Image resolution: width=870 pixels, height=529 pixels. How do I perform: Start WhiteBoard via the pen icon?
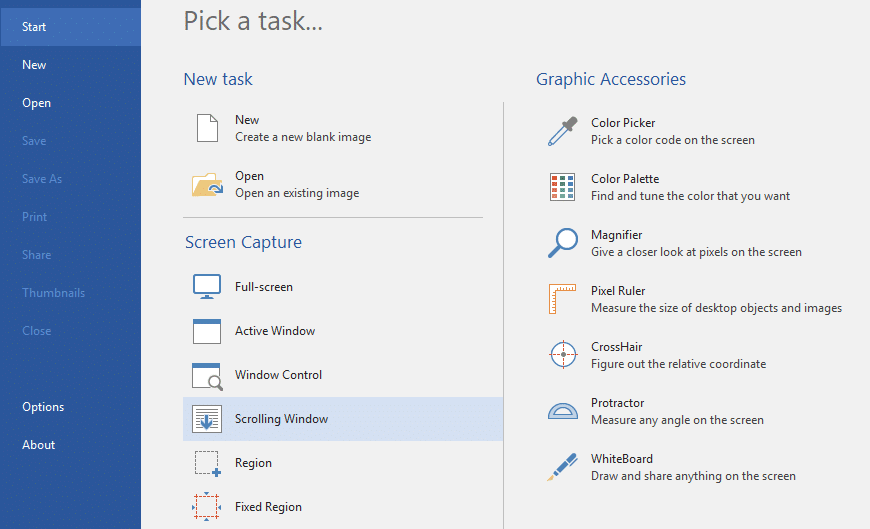click(x=563, y=467)
